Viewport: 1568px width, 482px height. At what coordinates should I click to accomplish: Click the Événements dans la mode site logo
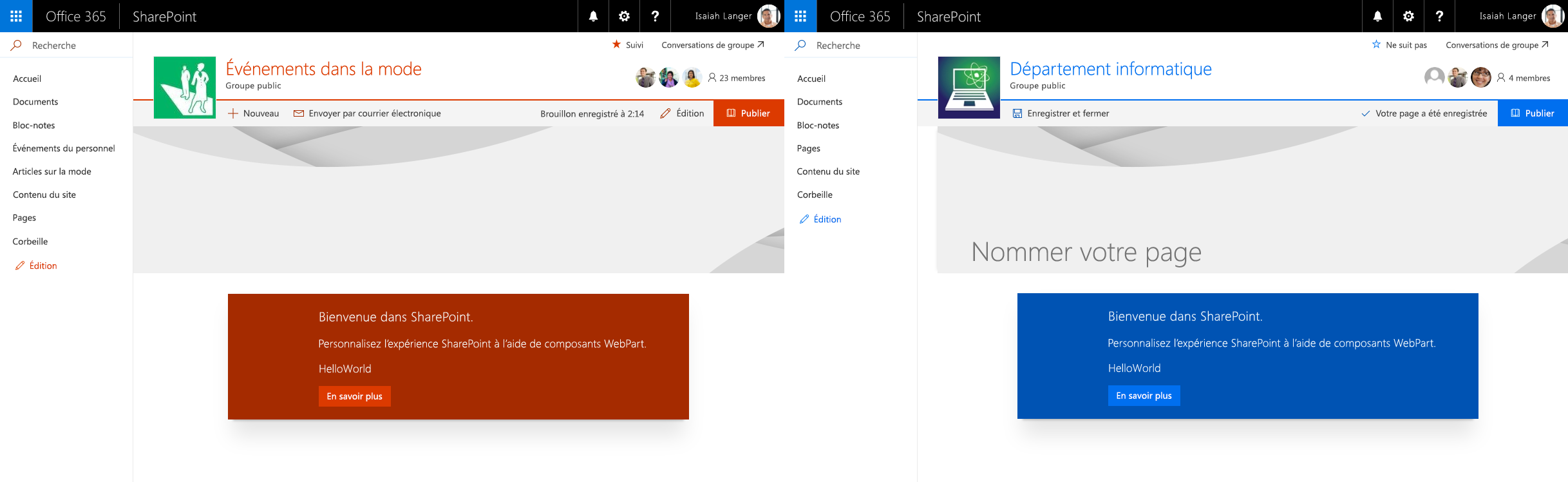(x=185, y=88)
